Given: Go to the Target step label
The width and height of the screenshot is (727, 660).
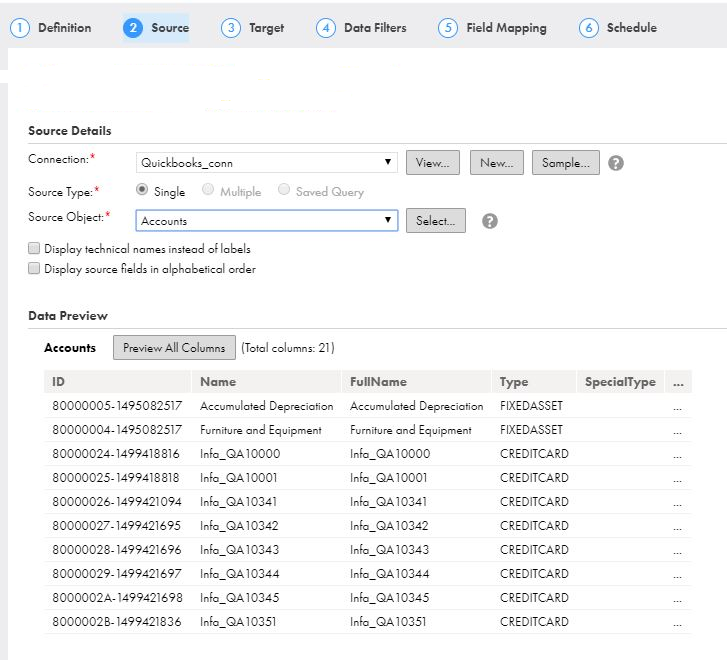Looking at the screenshot, I should [x=267, y=28].
